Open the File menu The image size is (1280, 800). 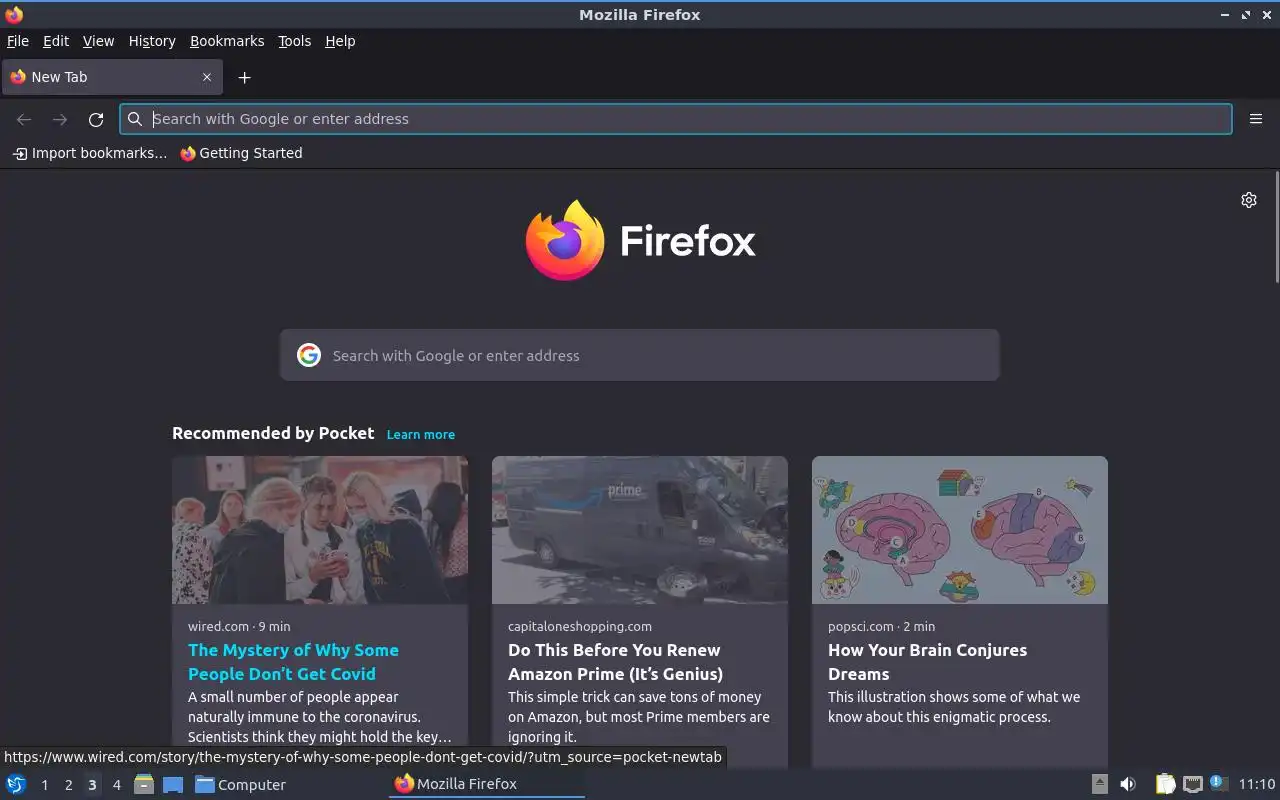pos(18,41)
